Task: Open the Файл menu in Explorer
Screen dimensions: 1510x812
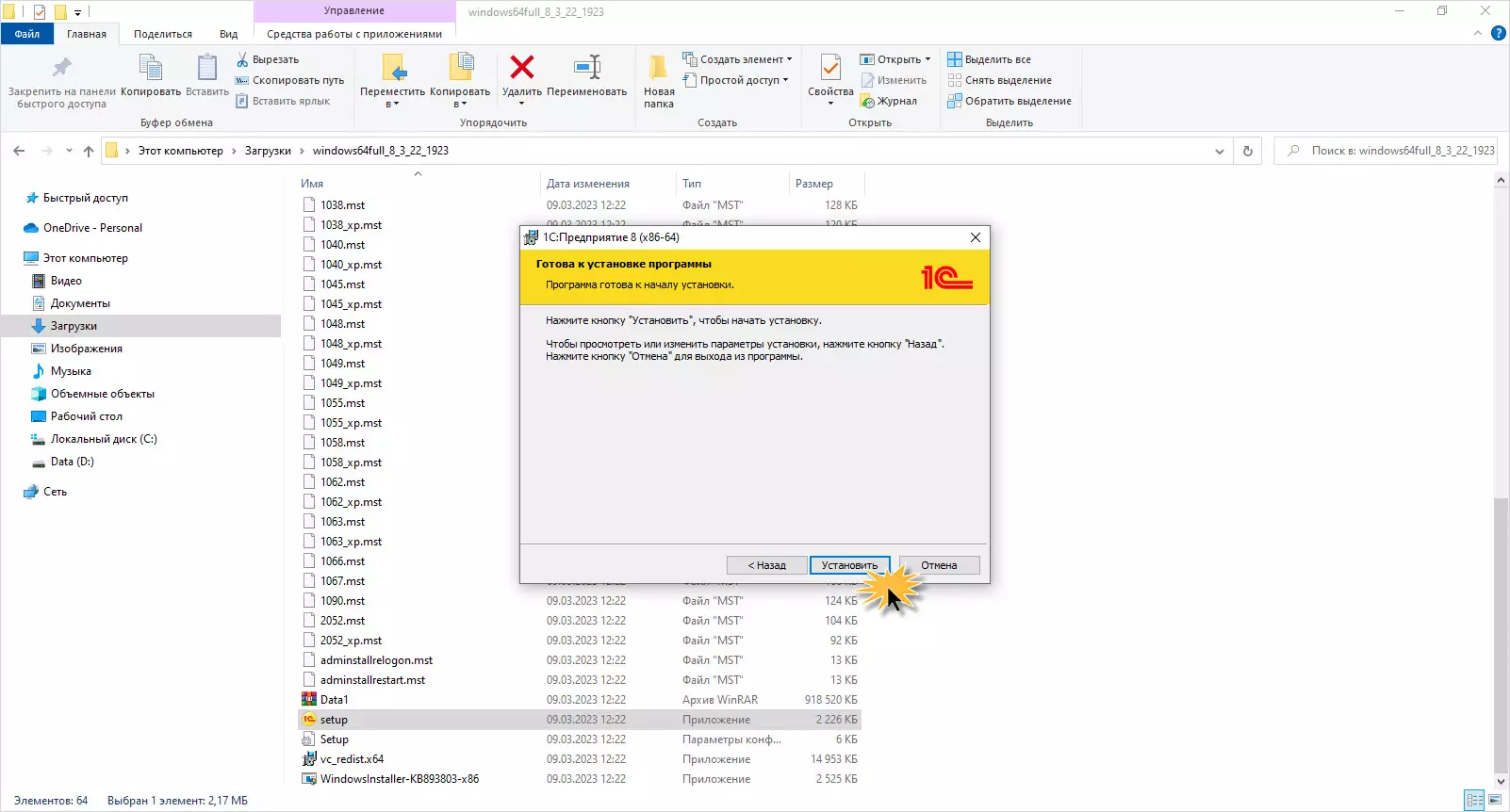Action: tap(27, 34)
